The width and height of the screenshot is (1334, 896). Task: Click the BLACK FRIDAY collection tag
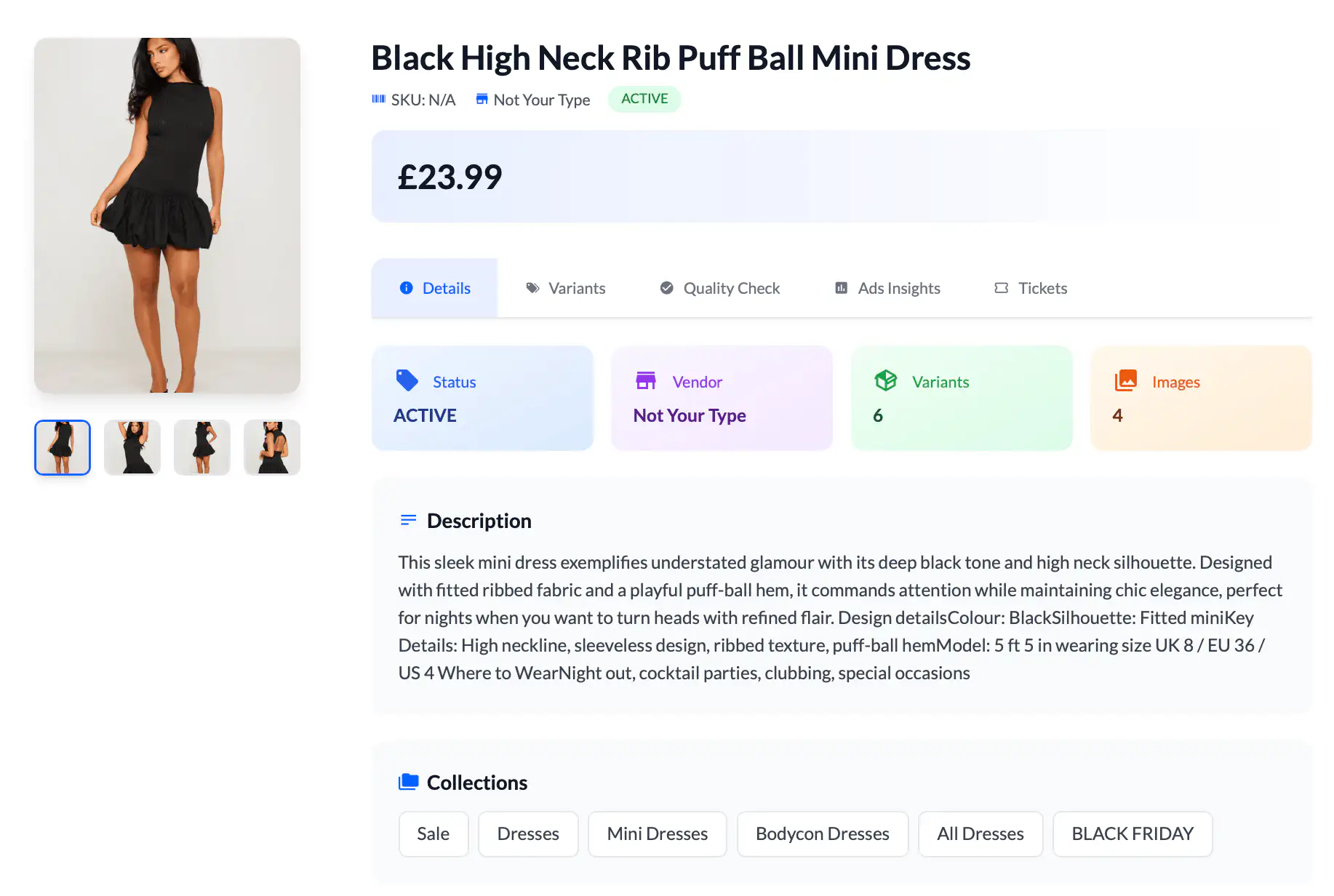(x=1132, y=833)
